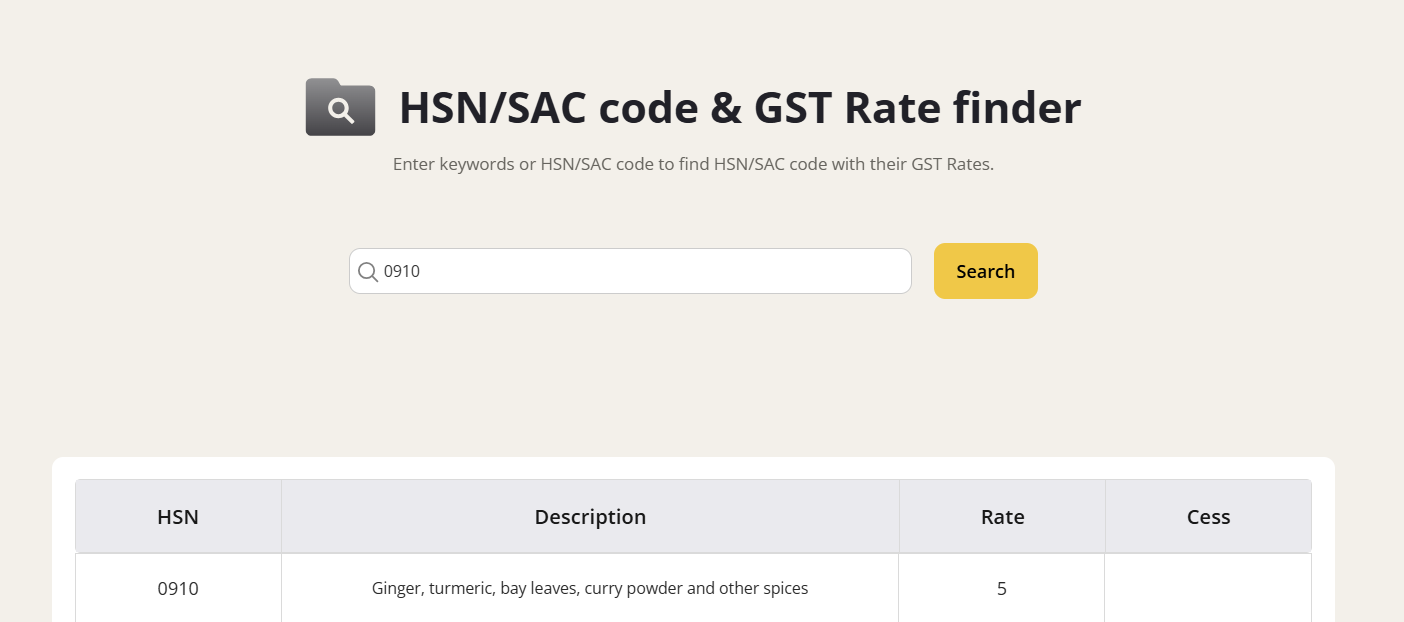Image resolution: width=1404 pixels, height=622 pixels.
Task: Click the empty Cess cell for code 0910
Action: 1208,588
